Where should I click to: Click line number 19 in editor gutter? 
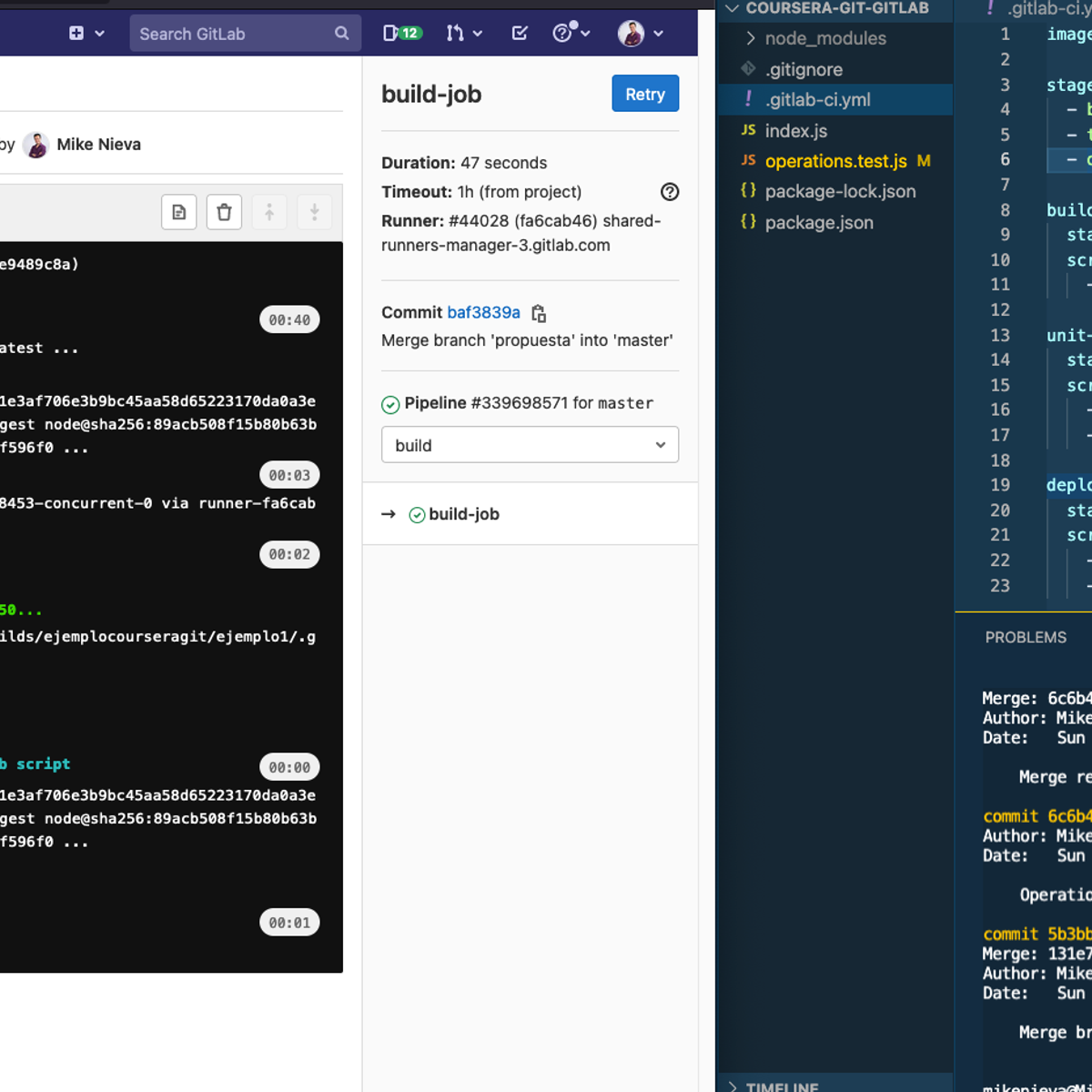pyautogui.click(x=1000, y=485)
